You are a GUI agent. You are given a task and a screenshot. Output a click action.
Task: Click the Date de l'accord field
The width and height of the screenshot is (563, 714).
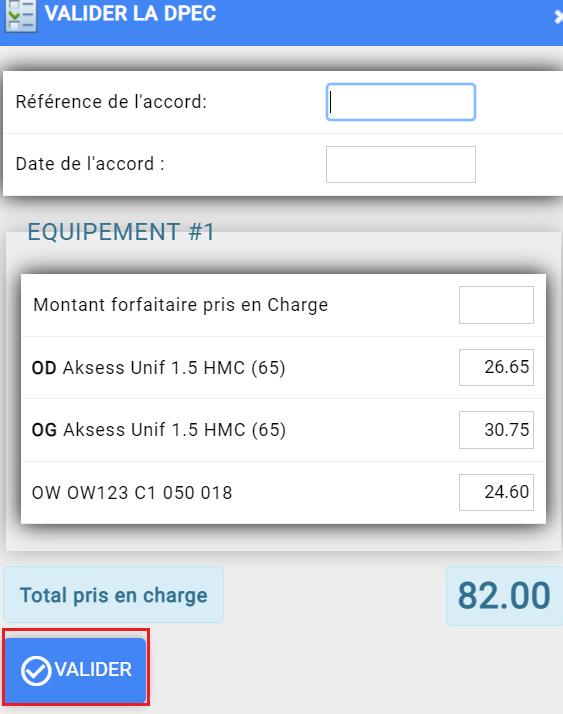[401, 164]
